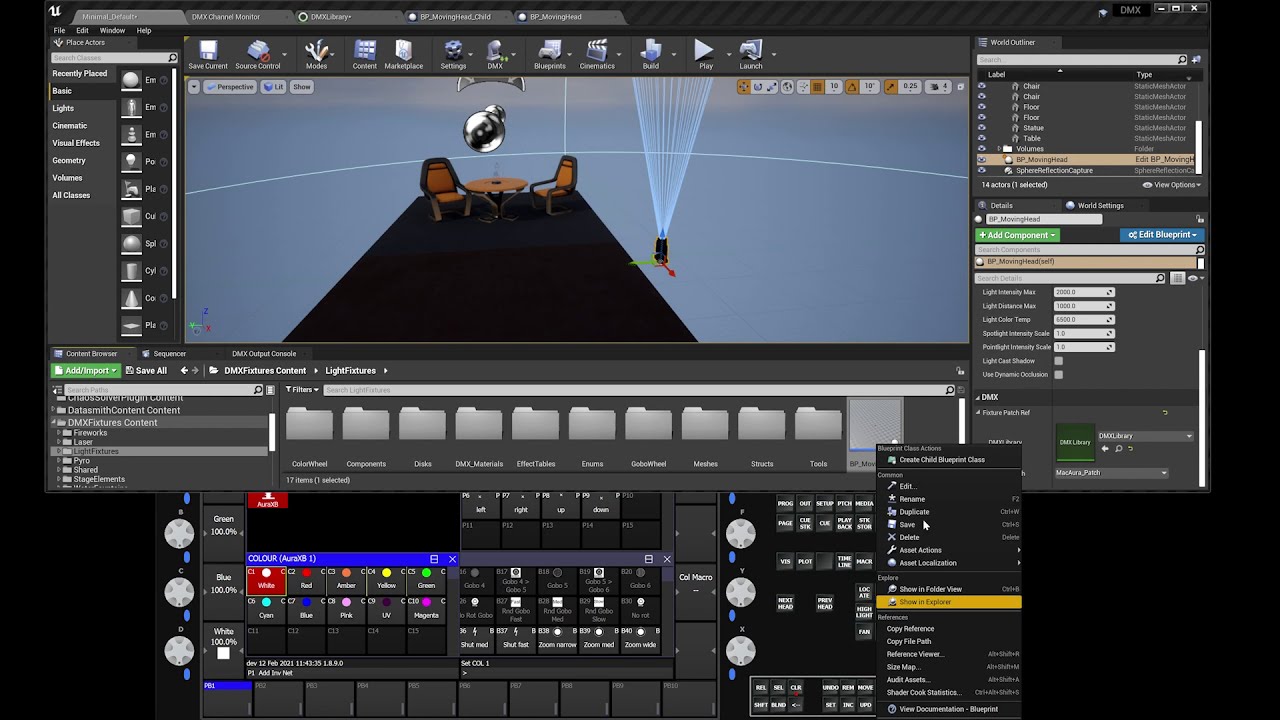The width and height of the screenshot is (1280, 720).
Task: Open Add/Import dropdown in Content Browser
Action: (85, 371)
